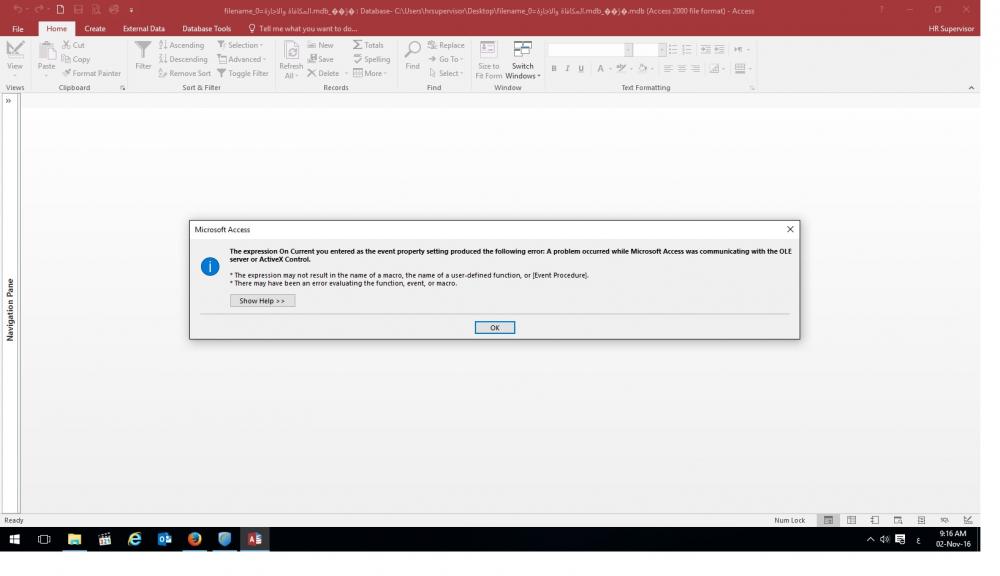The height and width of the screenshot is (576, 1000).
Task: Click the Paste icon
Action: click(x=47, y=50)
